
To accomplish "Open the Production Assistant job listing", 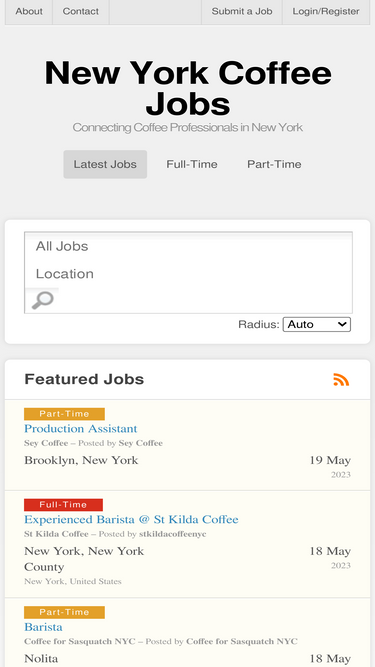I will pyautogui.click(x=81, y=428).
